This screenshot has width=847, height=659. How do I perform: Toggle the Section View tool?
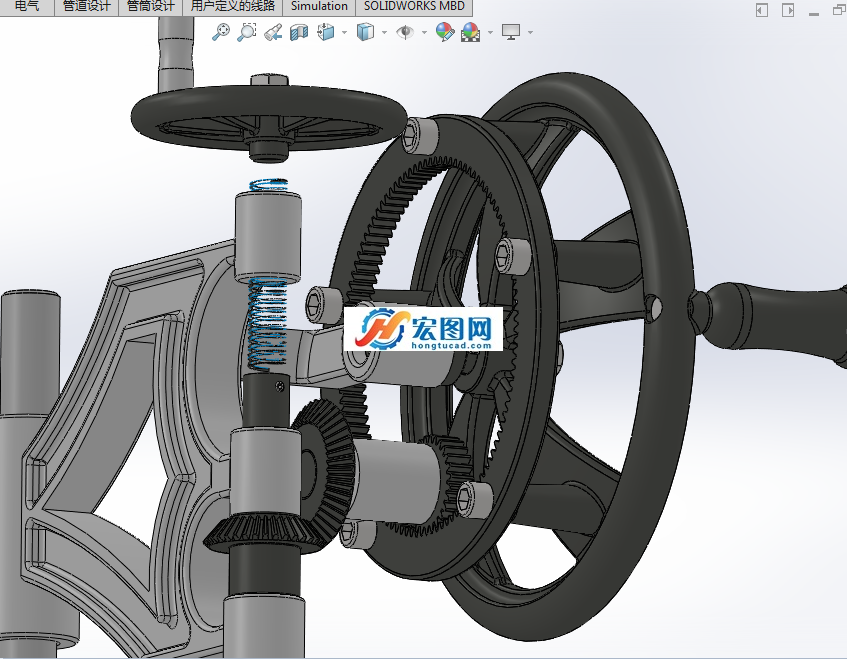[299, 32]
